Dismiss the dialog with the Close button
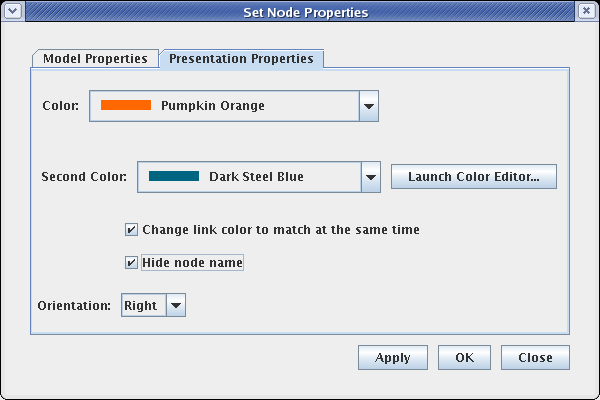600x400 pixels. [x=535, y=357]
